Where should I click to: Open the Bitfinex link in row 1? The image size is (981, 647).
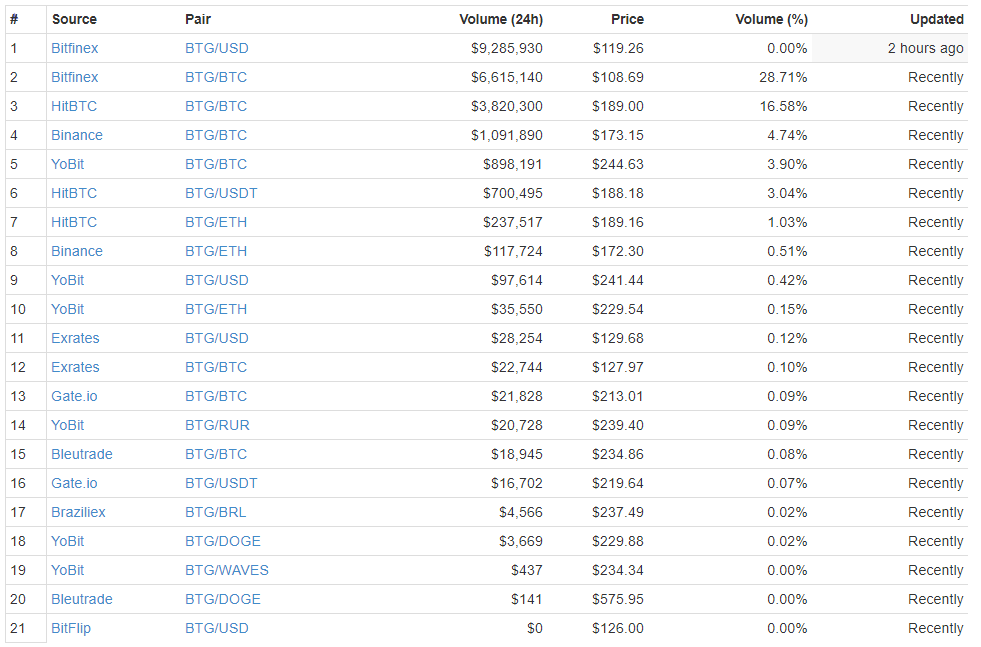coord(75,48)
